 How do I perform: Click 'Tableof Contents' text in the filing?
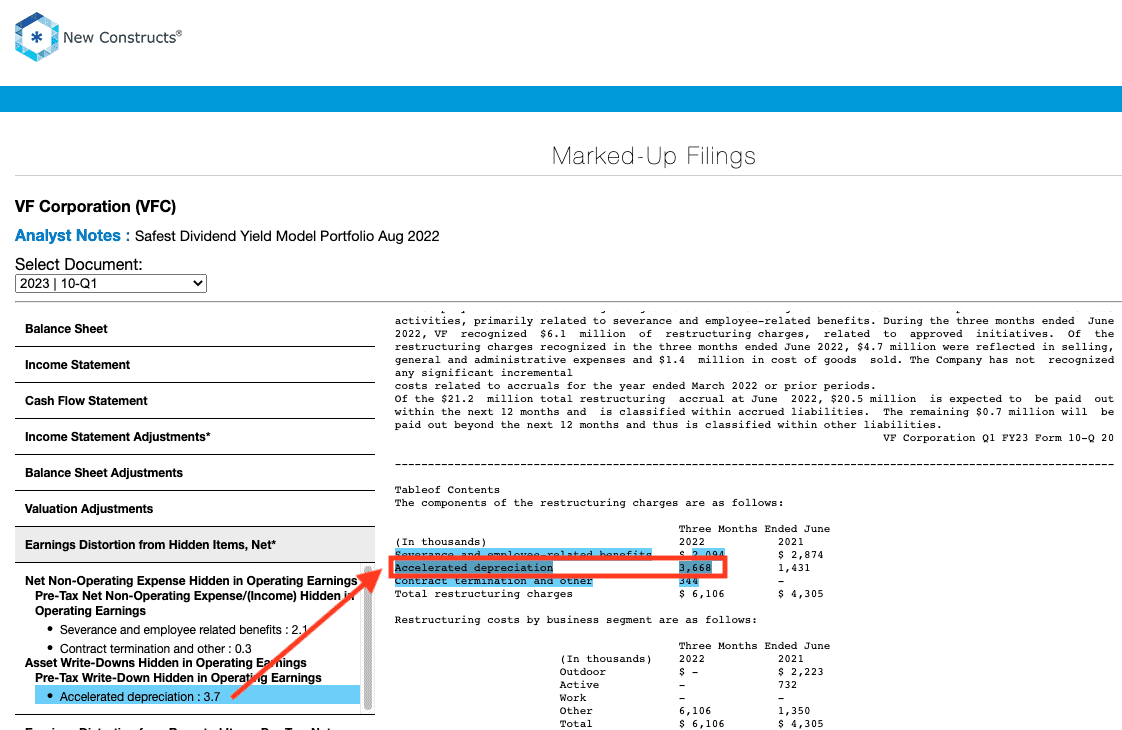coord(447,490)
